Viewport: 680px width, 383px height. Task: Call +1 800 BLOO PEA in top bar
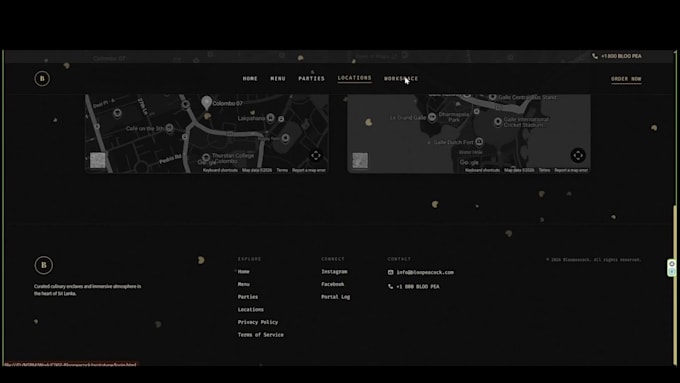[621, 56]
